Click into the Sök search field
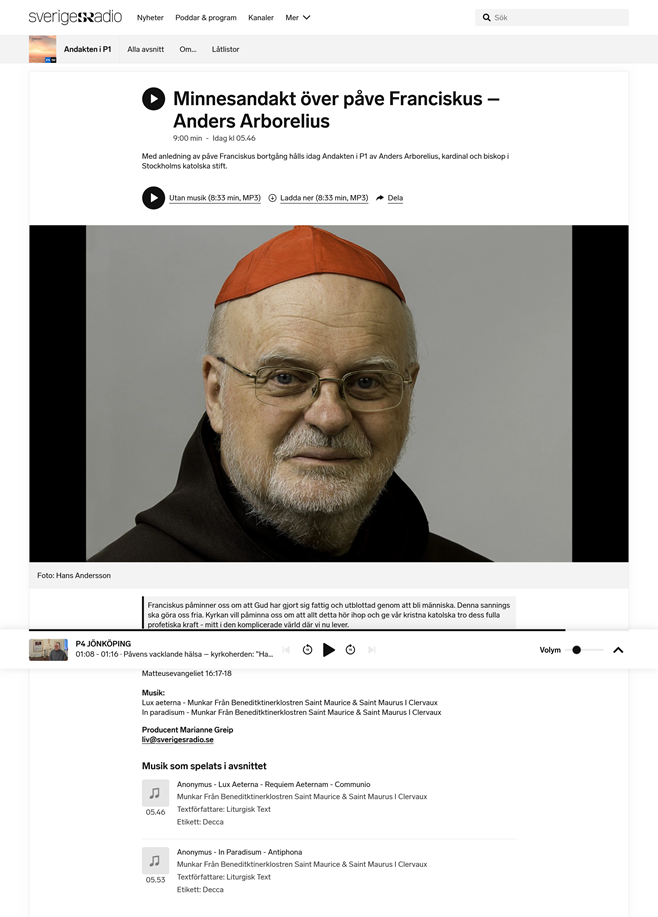Viewport: 658px width, 917px height. tap(552, 18)
